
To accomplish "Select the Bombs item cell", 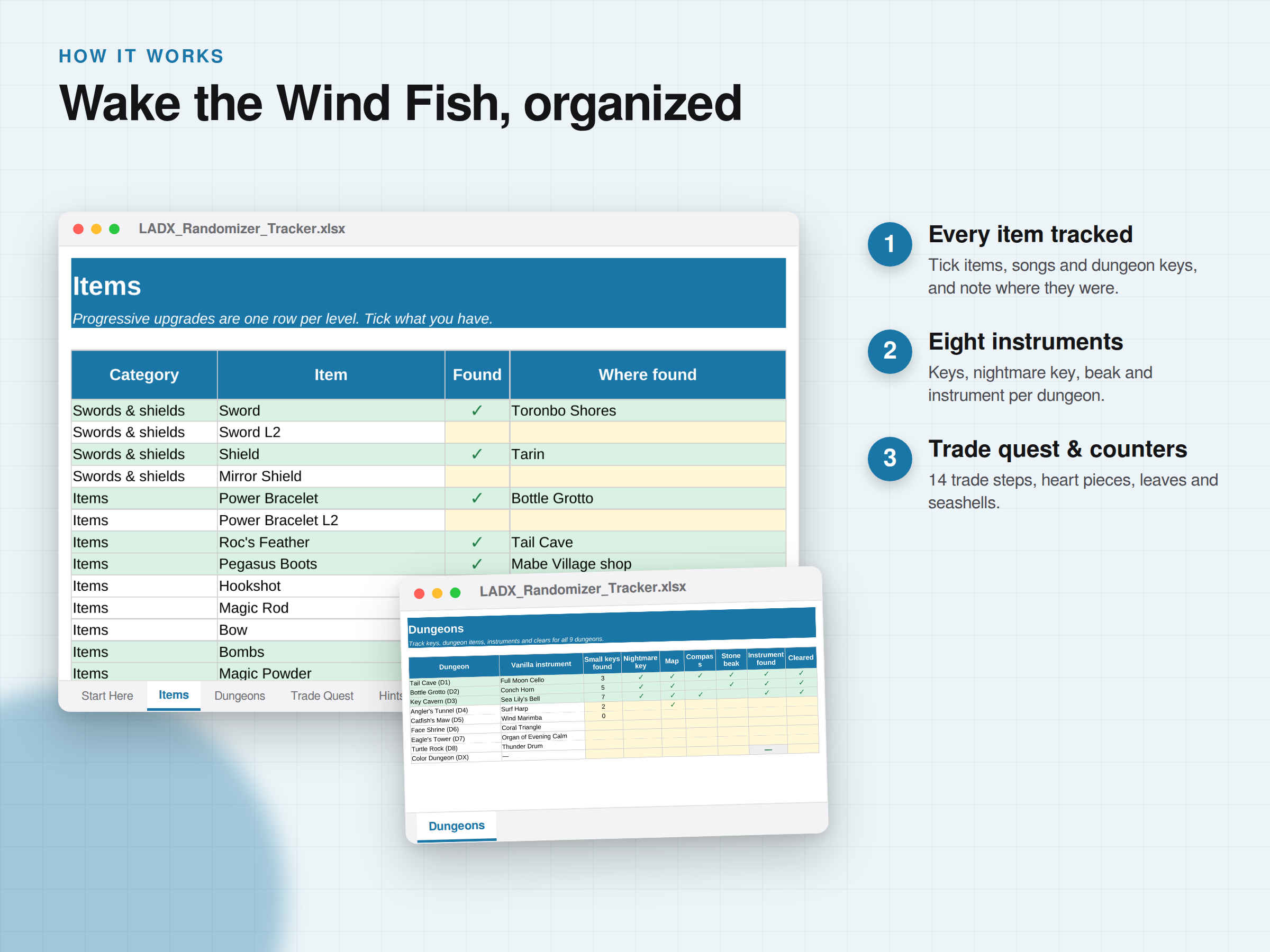I will [309, 652].
